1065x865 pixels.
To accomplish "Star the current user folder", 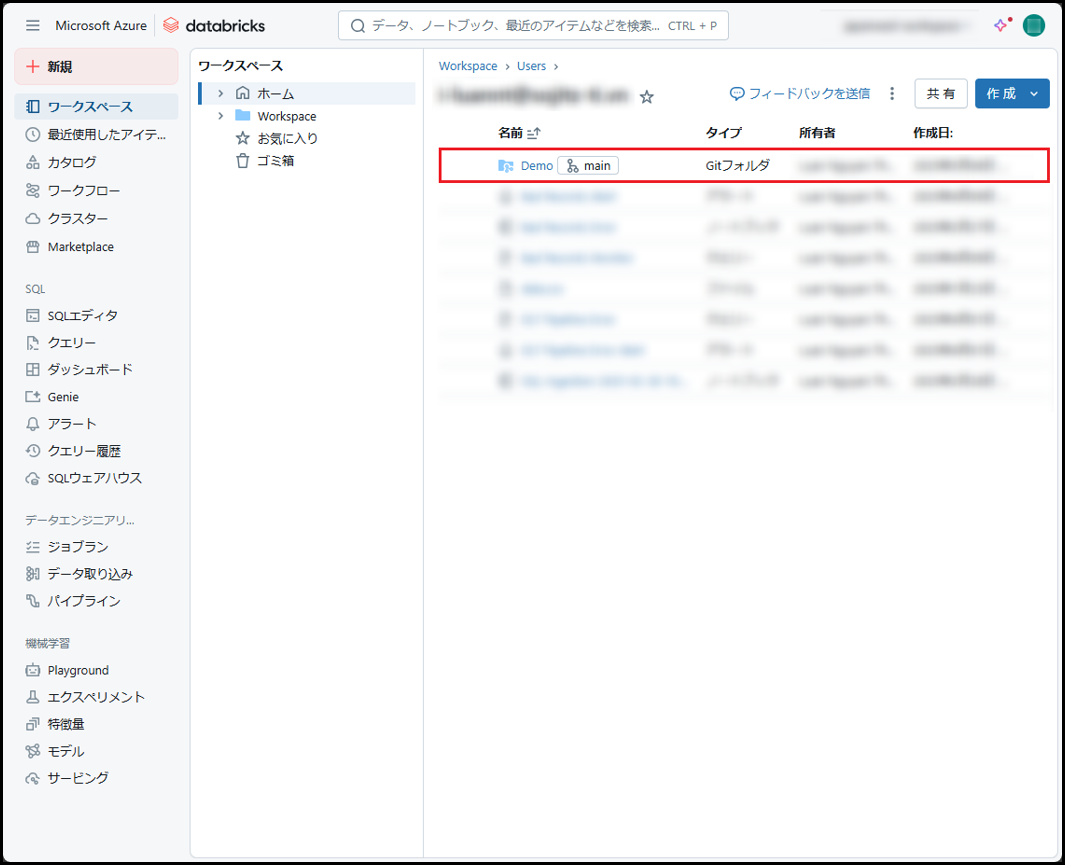I will pyautogui.click(x=647, y=97).
